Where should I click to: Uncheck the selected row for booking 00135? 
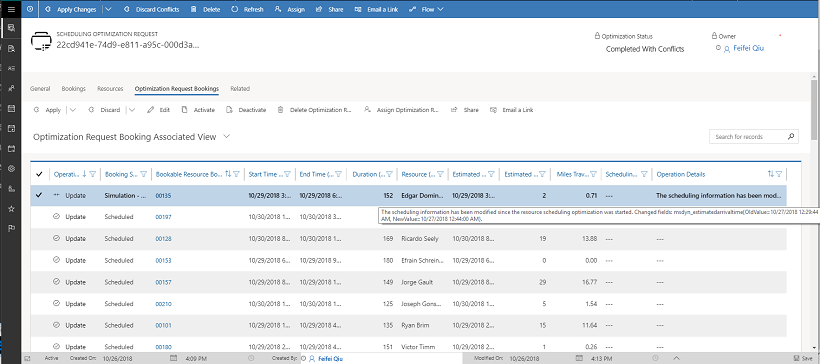(39, 195)
